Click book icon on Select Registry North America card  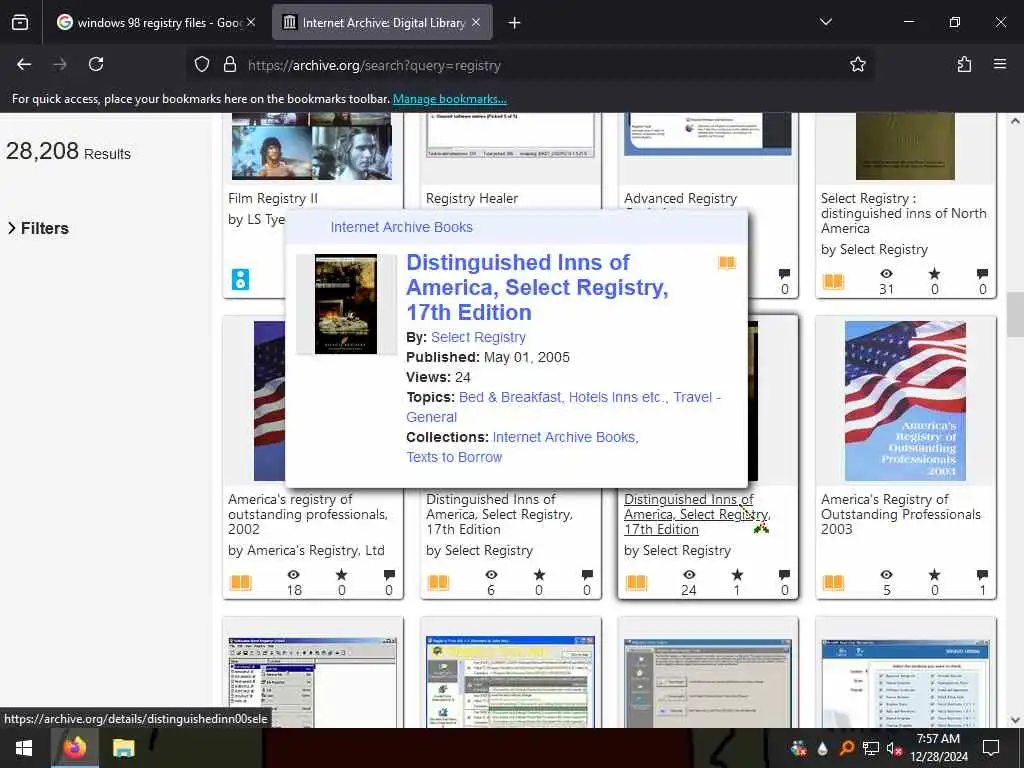[x=833, y=281]
